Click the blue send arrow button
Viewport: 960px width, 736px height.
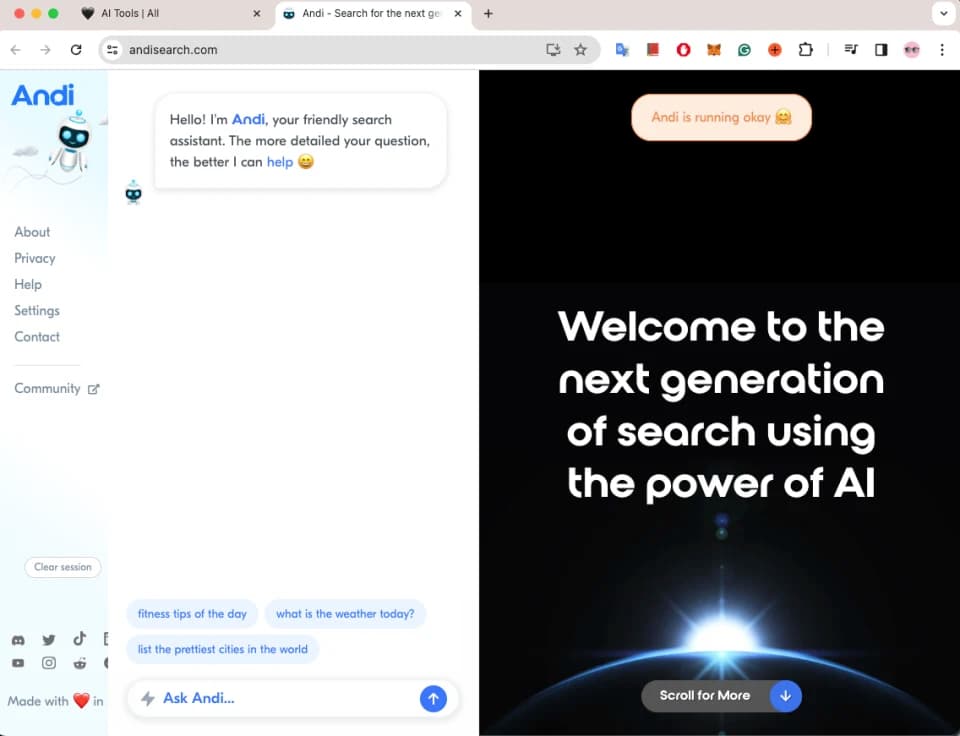433,699
